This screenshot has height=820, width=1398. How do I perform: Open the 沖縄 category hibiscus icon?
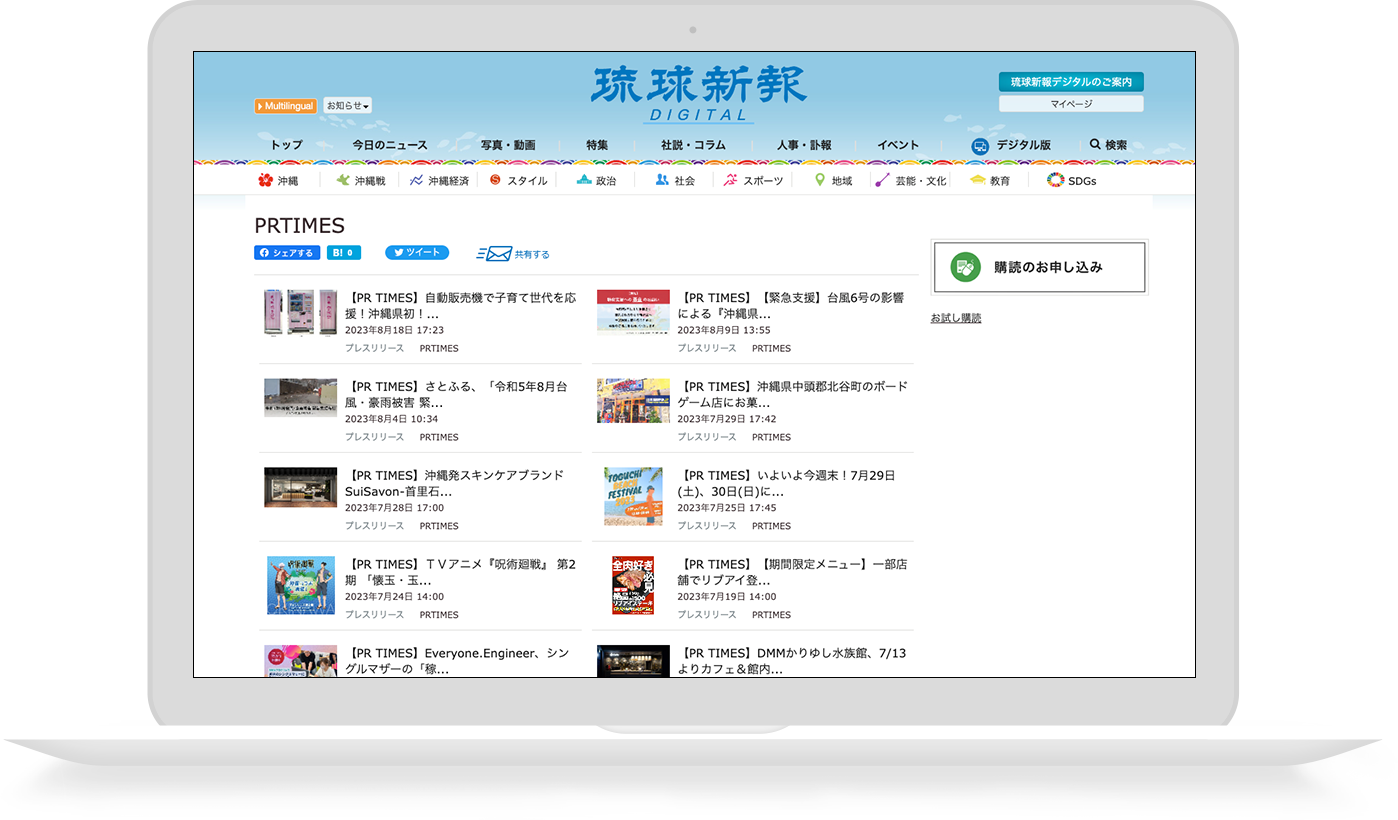click(265, 180)
